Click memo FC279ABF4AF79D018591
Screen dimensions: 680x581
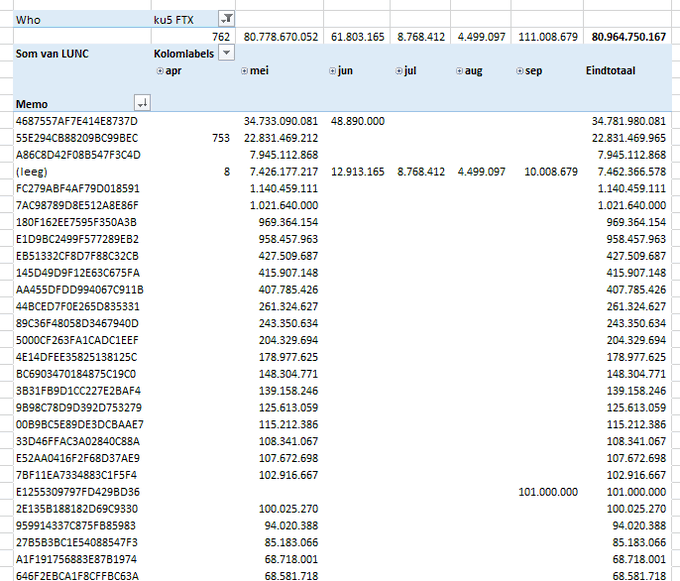(78, 189)
